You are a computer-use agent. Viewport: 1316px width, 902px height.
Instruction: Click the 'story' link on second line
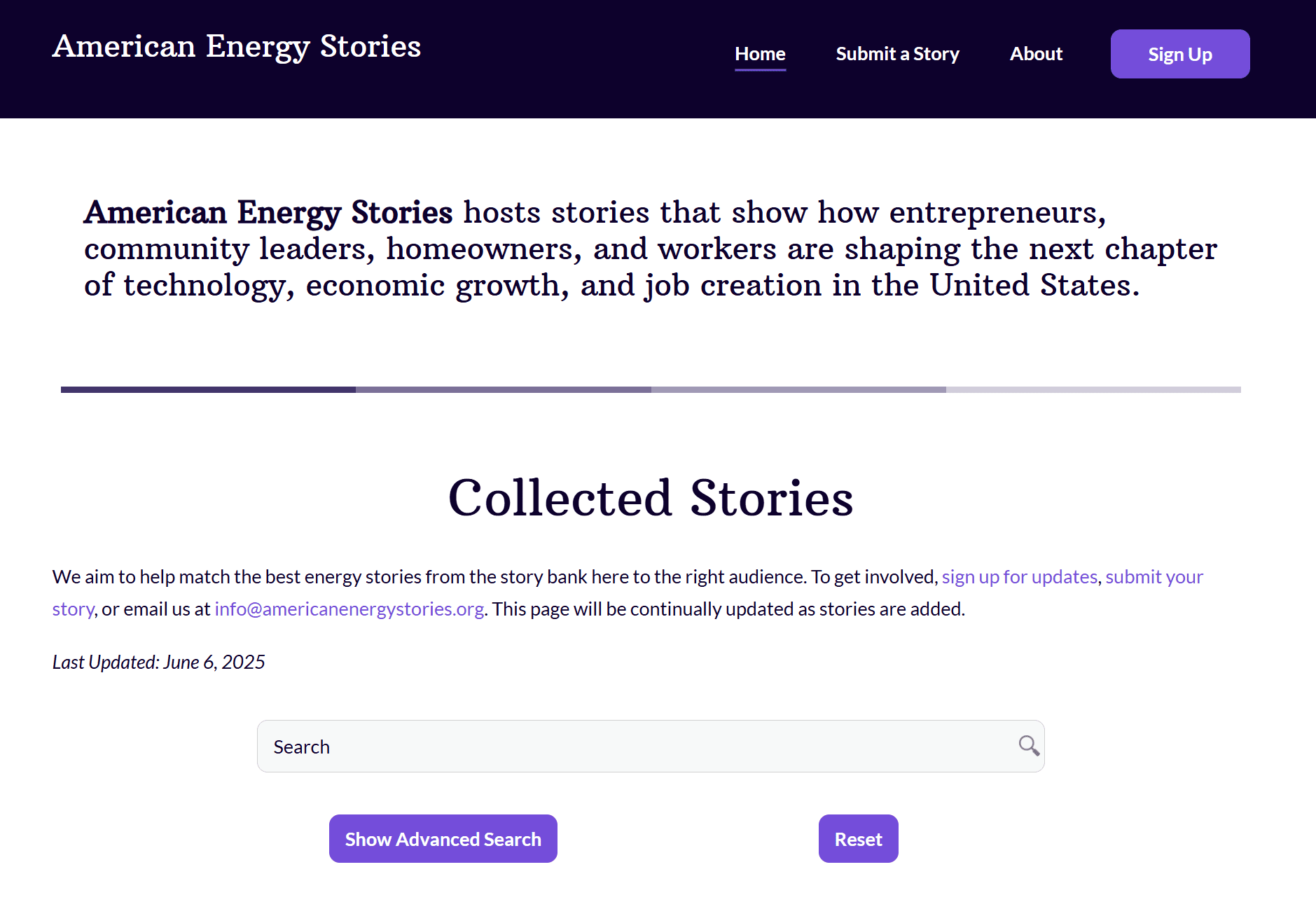[x=73, y=609]
